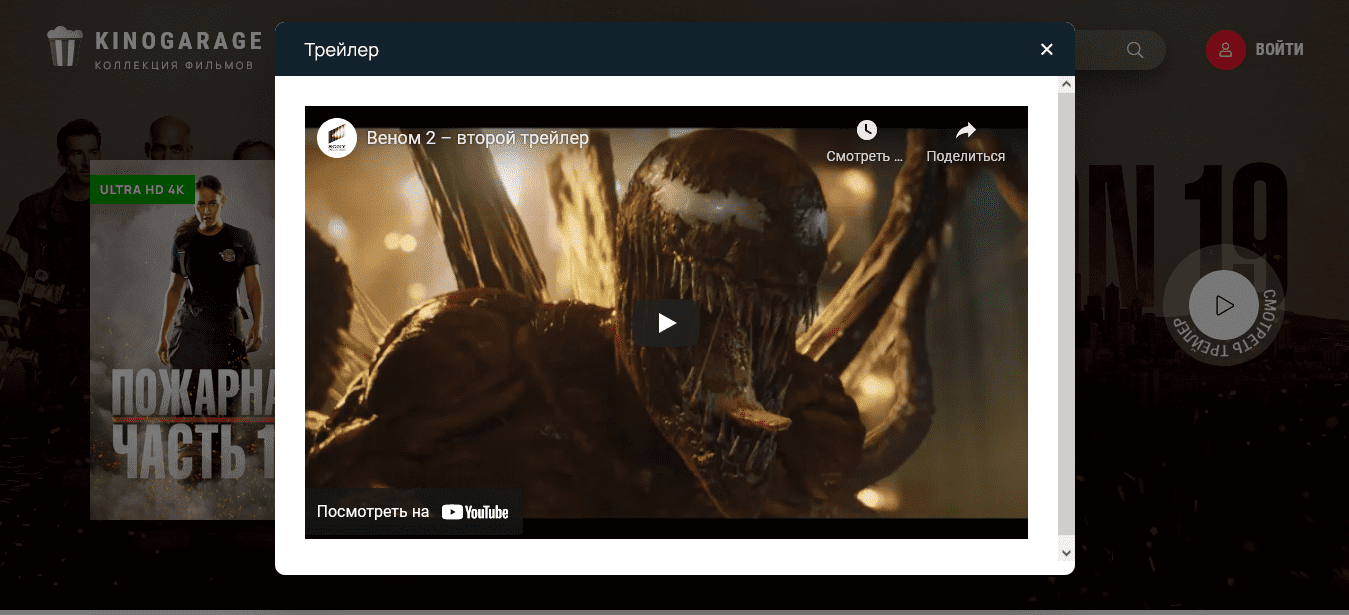Click the Sony channel avatar icon
This screenshot has height=615, width=1349.
pyautogui.click(x=337, y=138)
